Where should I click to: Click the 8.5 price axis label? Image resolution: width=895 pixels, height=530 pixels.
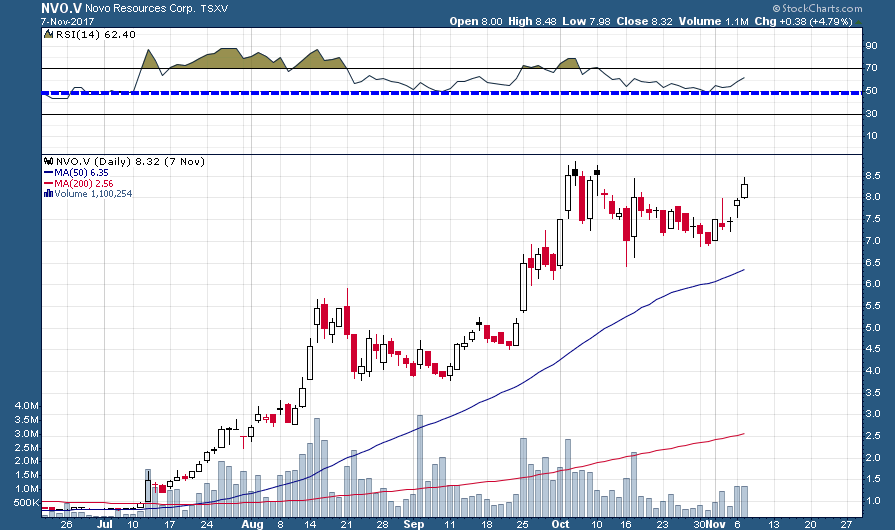873,176
